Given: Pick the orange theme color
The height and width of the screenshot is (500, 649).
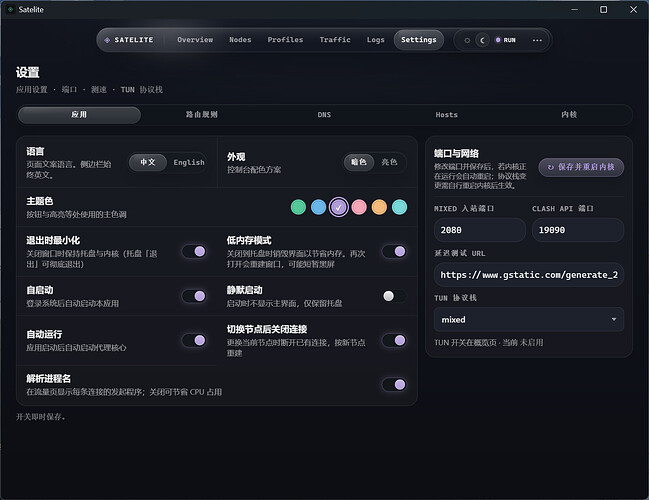Looking at the screenshot, I should [x=379, y=207].
